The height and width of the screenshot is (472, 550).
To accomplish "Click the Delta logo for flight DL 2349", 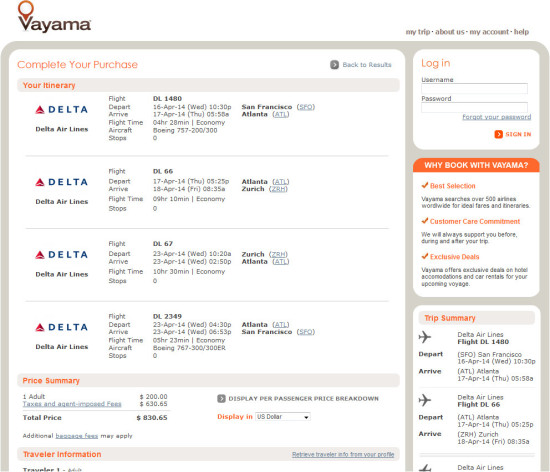I will 61,328.
